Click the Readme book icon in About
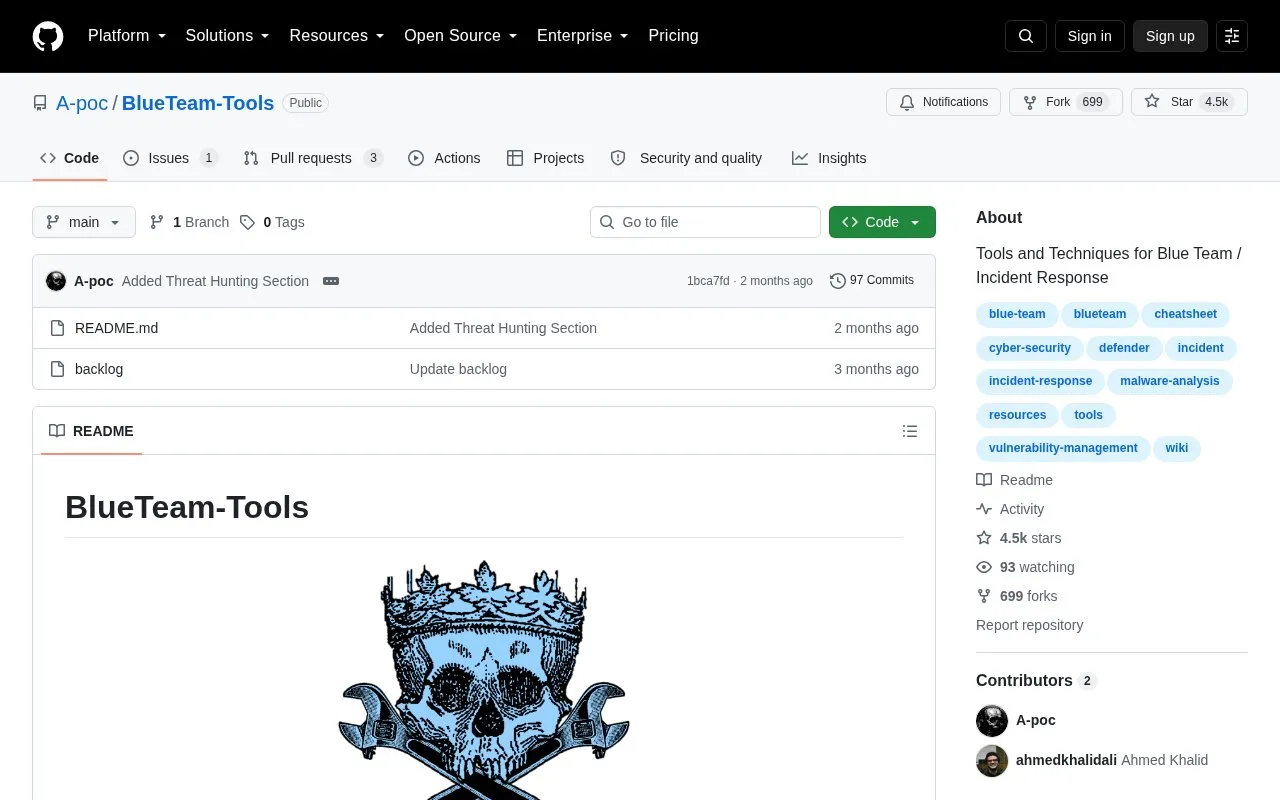This screenshot has height=800, width=1280. point(984,480)
